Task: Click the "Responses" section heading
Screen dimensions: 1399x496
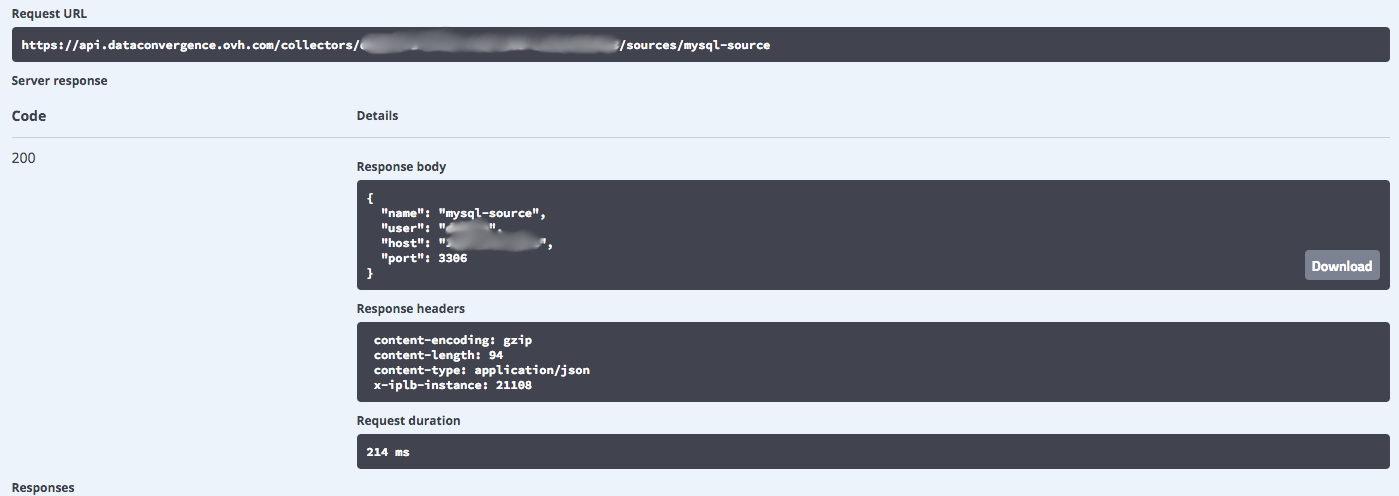Action: 43,488
